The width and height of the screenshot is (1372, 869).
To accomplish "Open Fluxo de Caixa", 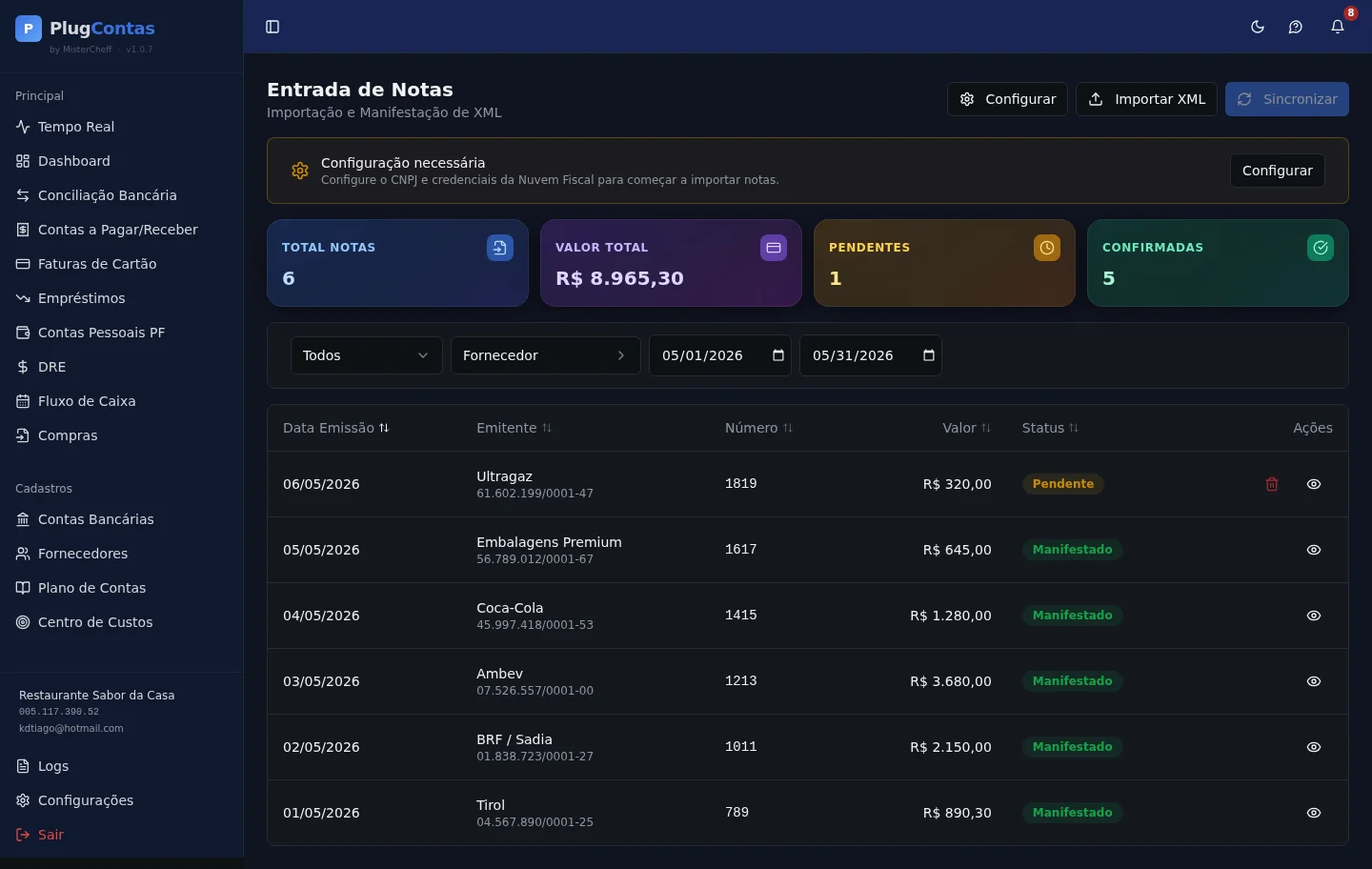I will click(121, 401).
